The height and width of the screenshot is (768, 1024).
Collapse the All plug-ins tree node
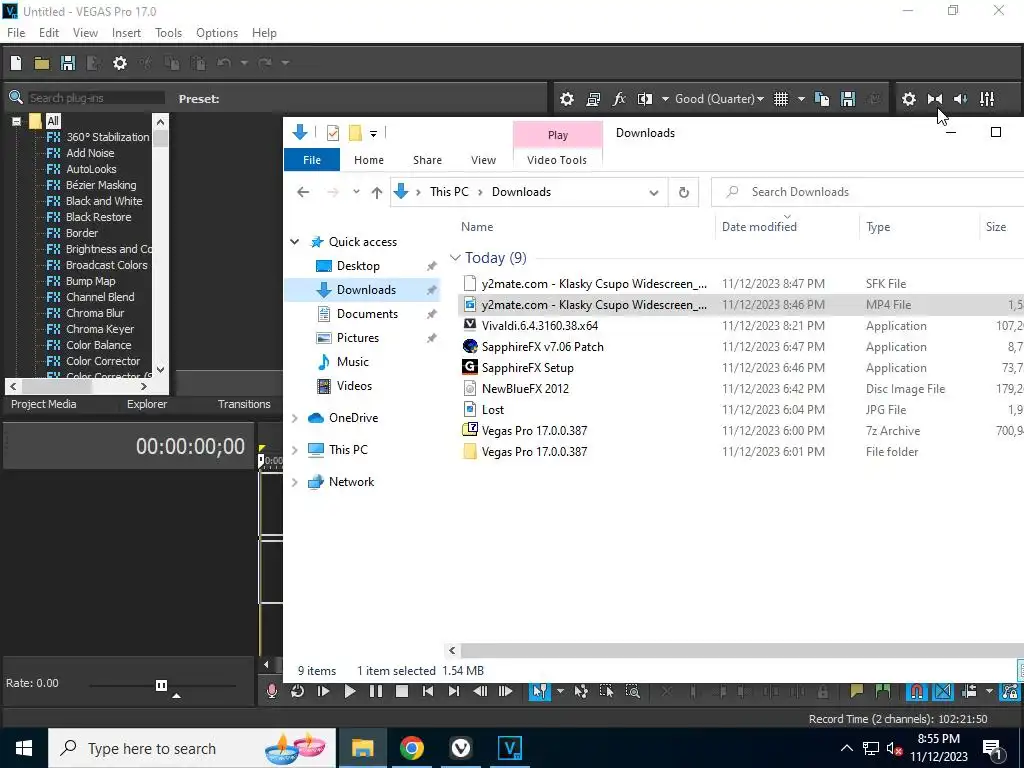click(x=16, y=121)
